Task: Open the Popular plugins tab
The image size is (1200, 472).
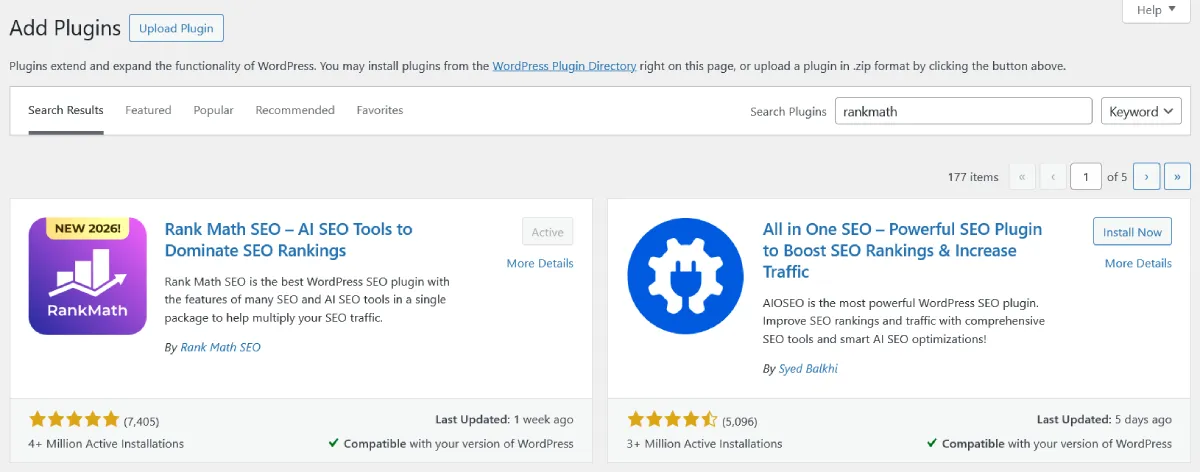Action: click(x=214, y=110)
